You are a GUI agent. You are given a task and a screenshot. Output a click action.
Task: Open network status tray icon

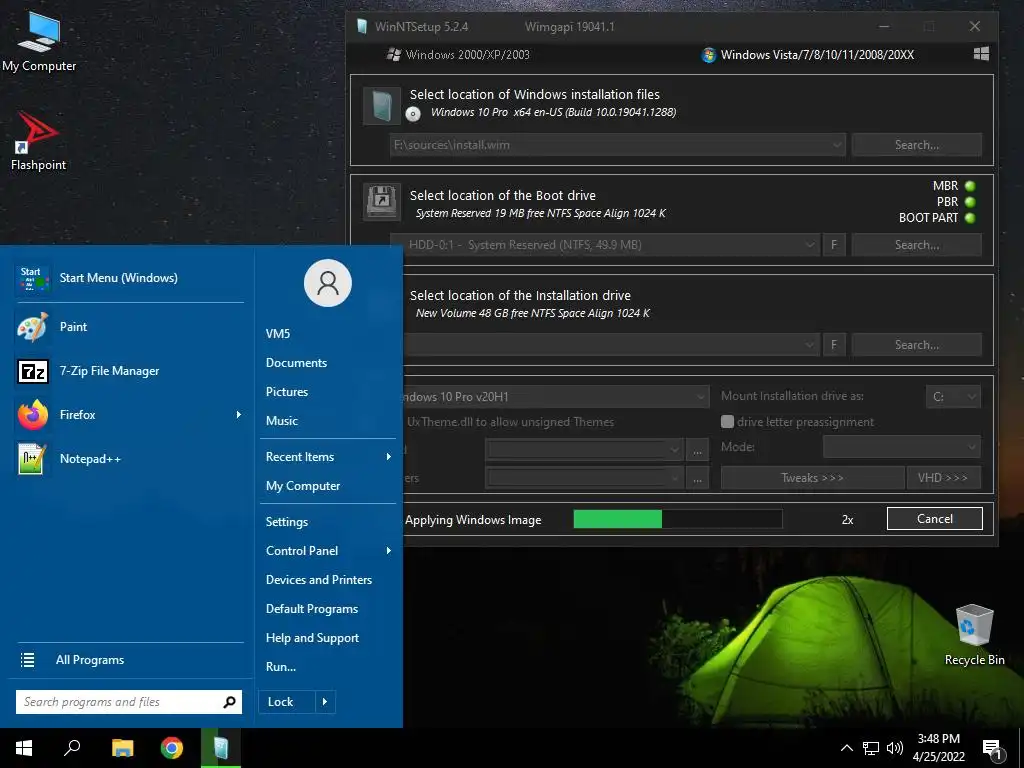[x=871, y=748]
